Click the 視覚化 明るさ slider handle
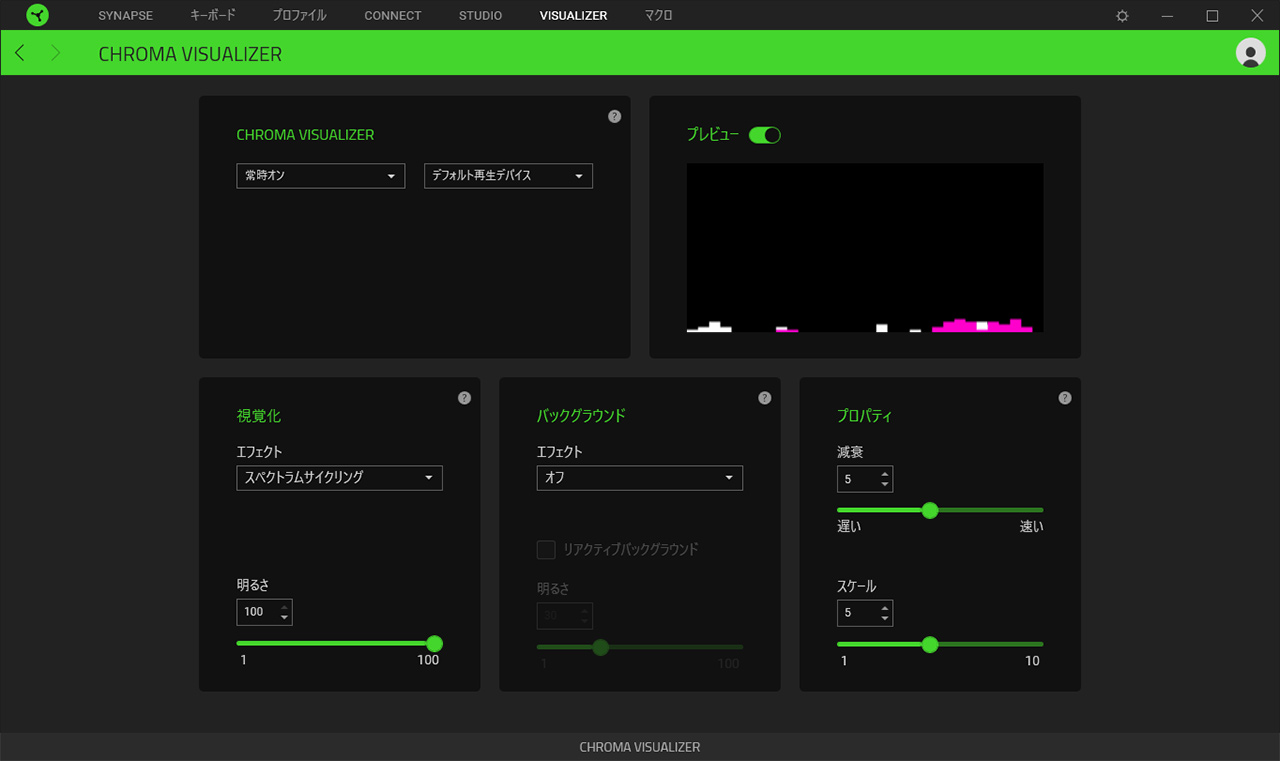The image size is (1280, 761). point(434,644)
